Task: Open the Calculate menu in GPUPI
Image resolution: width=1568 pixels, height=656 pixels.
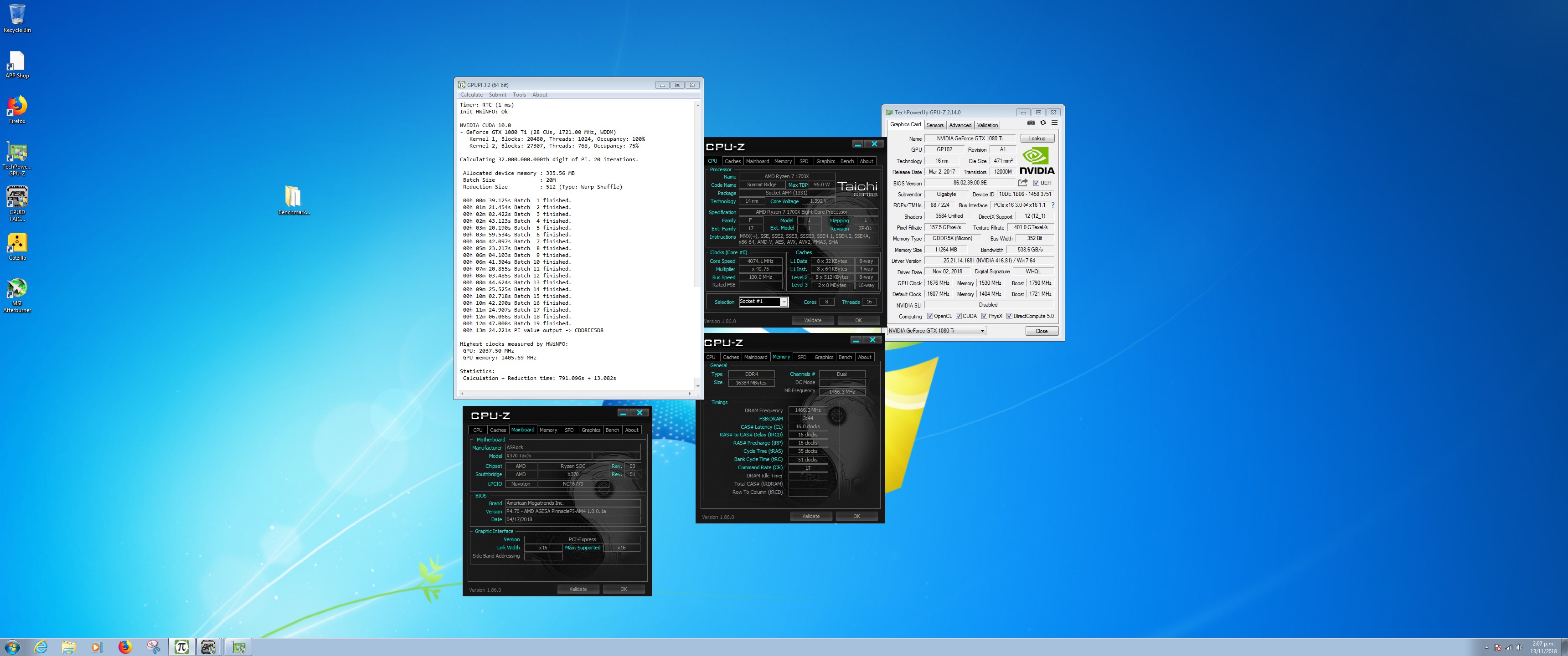Action: (471, 95)
